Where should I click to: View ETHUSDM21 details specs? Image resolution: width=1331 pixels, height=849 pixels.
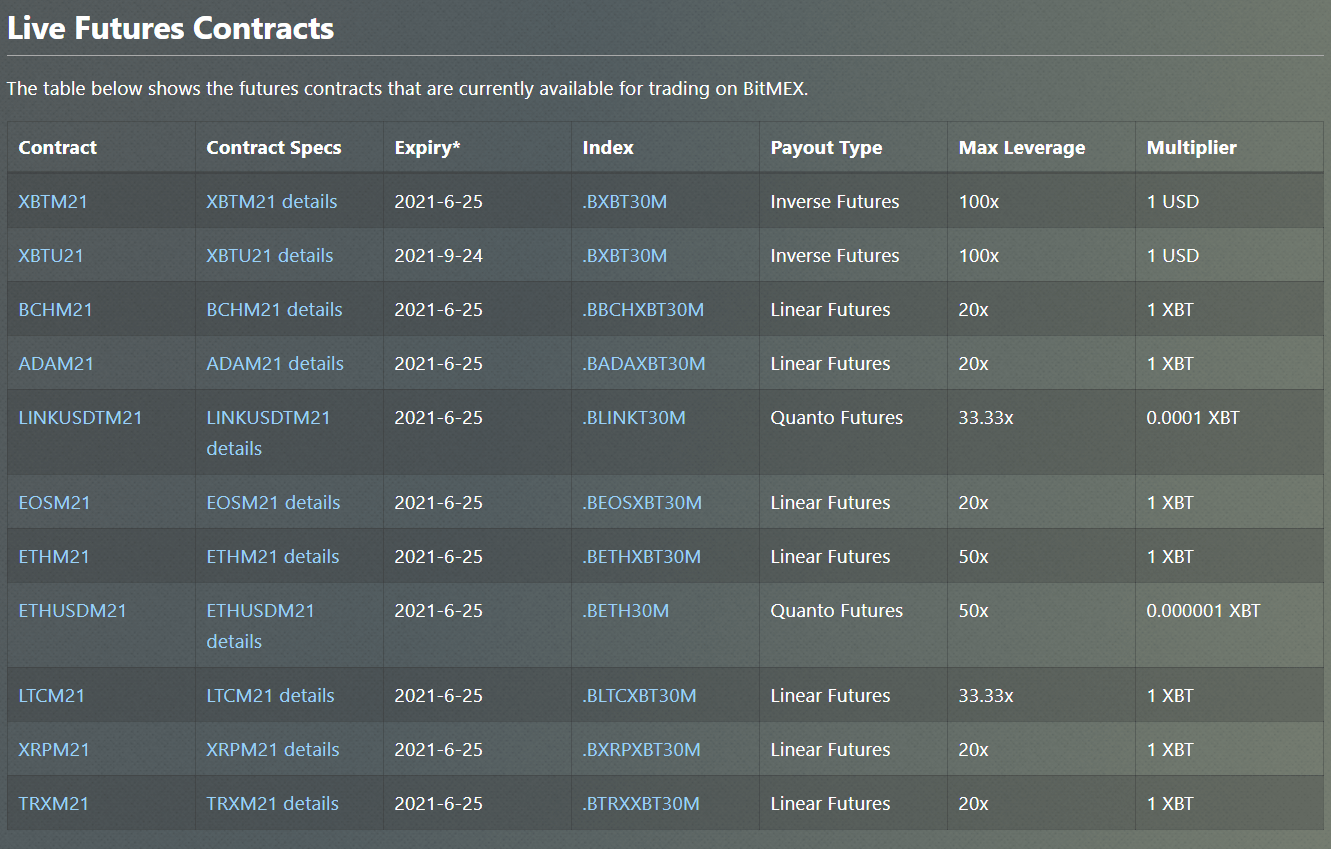click(x=260, y=626)
